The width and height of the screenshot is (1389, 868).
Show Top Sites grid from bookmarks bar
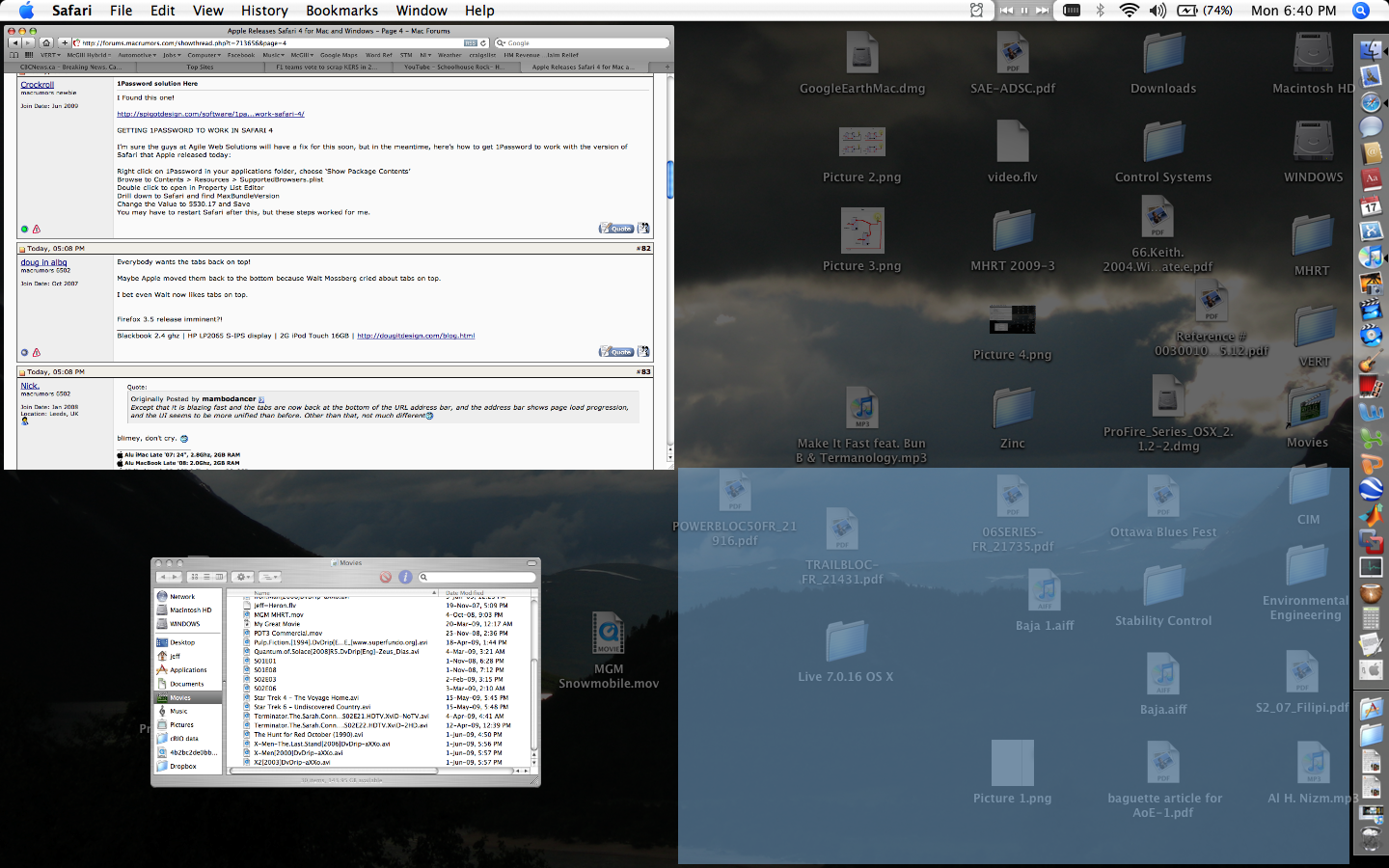coord(29,55)
